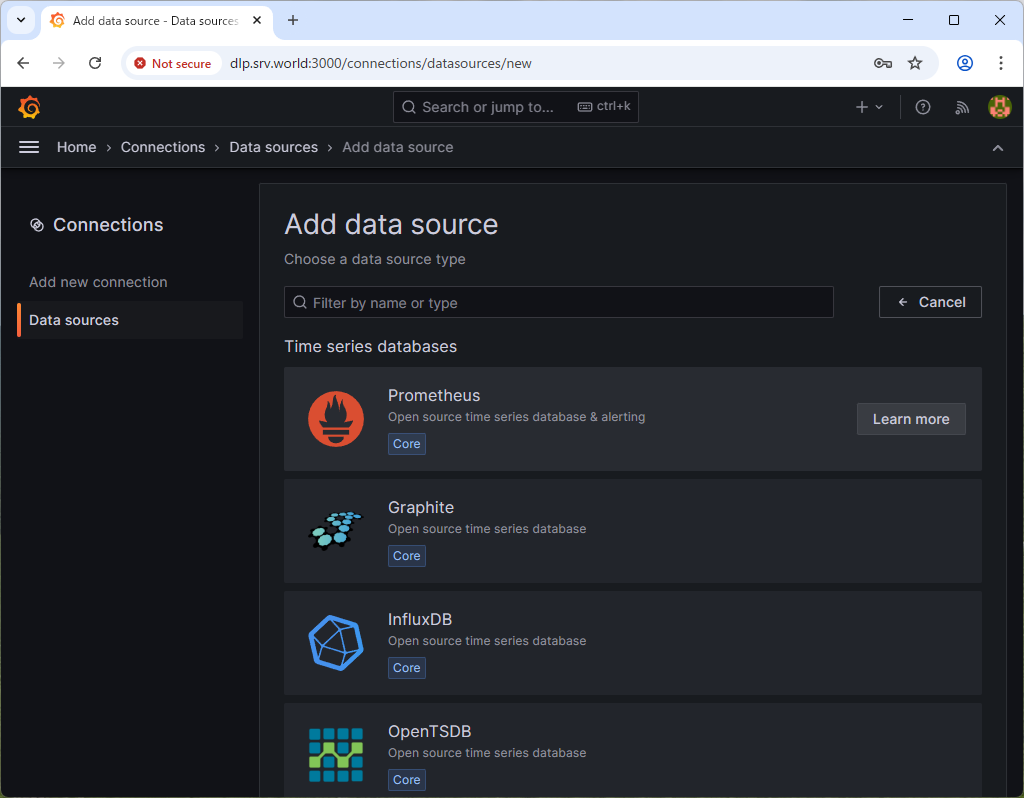
Task: Reload the page
Action: coord(95,63)
